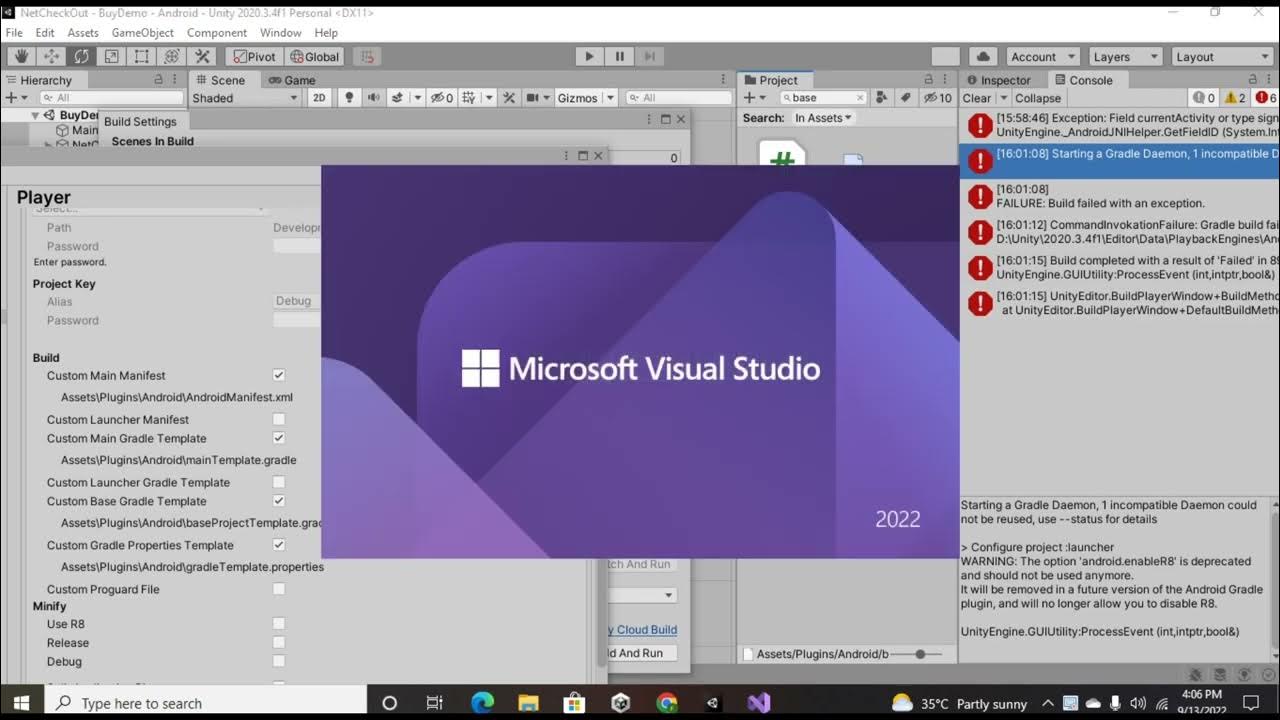Select the Rotate tool
Viewport: 1280px width, 720px height.
[81, 57]
